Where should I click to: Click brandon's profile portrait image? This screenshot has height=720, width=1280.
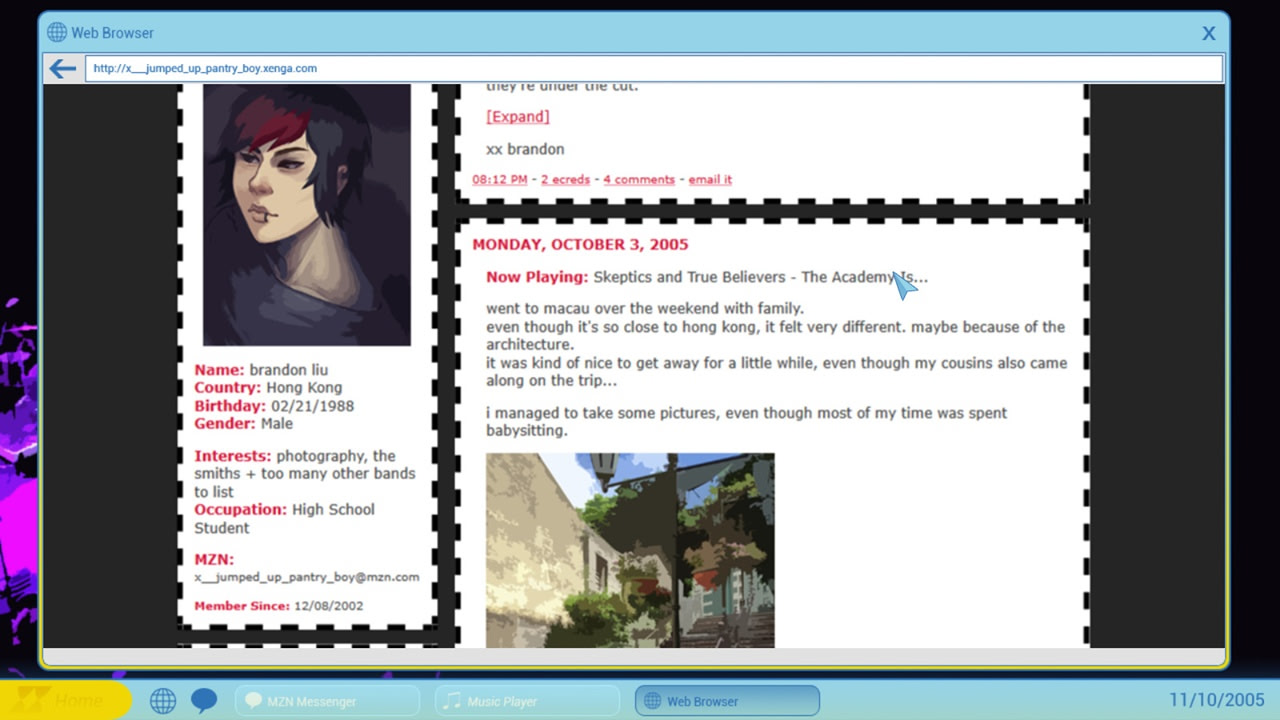(x=306, y=214)
